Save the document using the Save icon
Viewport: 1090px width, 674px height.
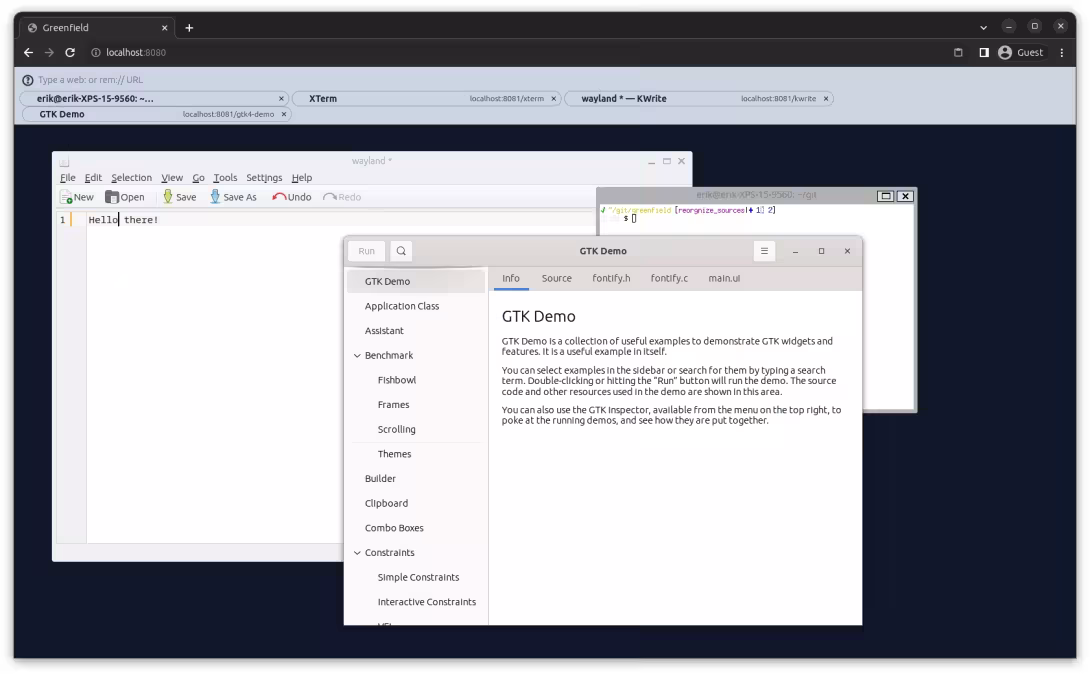click(168, 197)
